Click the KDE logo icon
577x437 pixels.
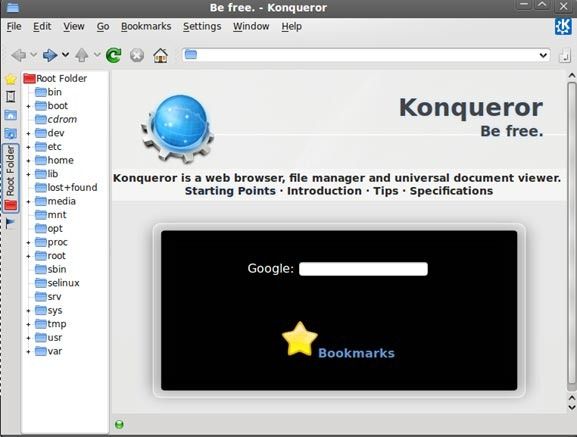(563, 26)
